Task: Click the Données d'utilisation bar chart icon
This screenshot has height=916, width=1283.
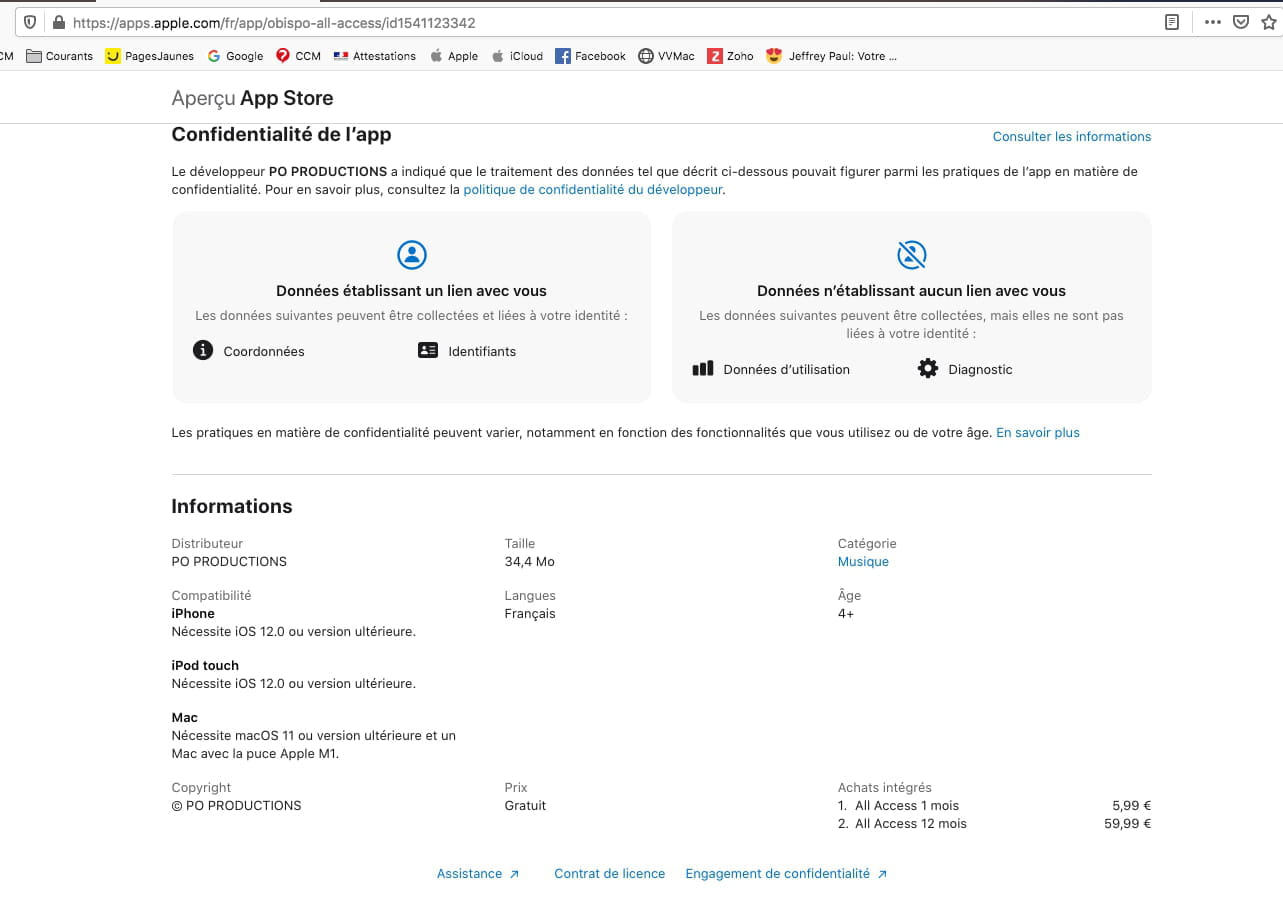Action: 703,369
